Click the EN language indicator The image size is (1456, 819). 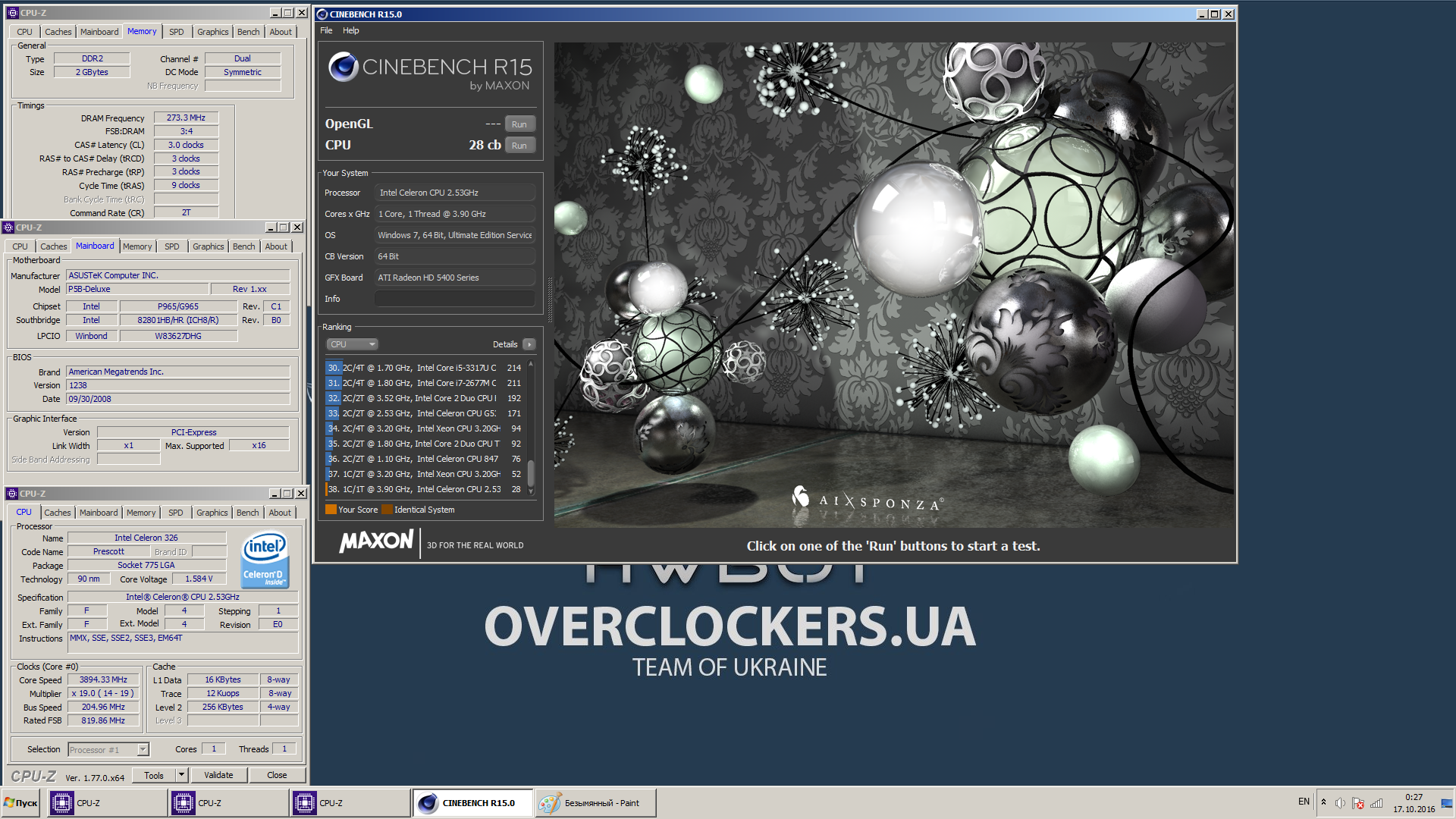pyautogui.click(x=1304, y=802)
